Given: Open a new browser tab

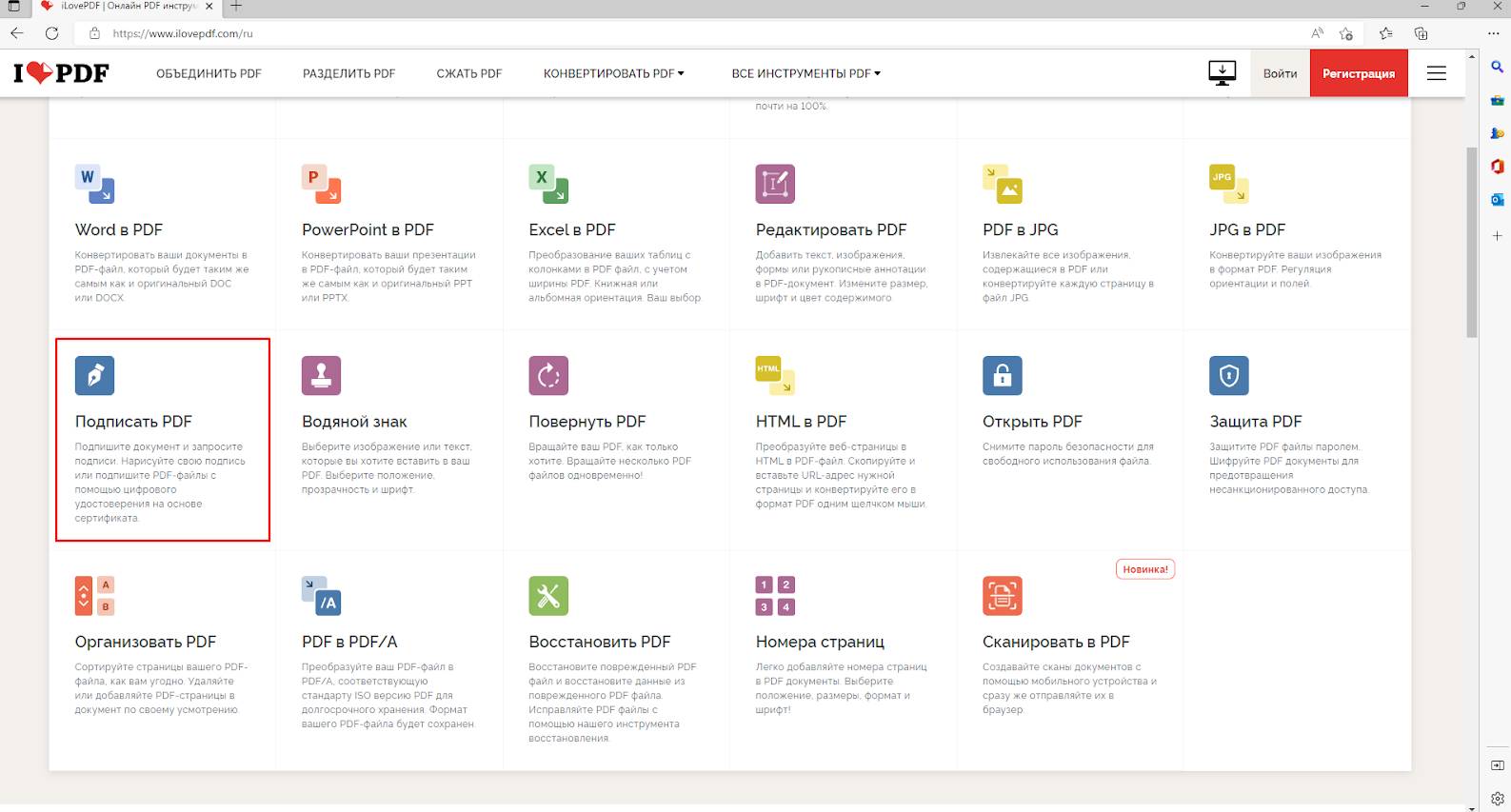Looking at the screenshot, I should (x=236, y=6).
